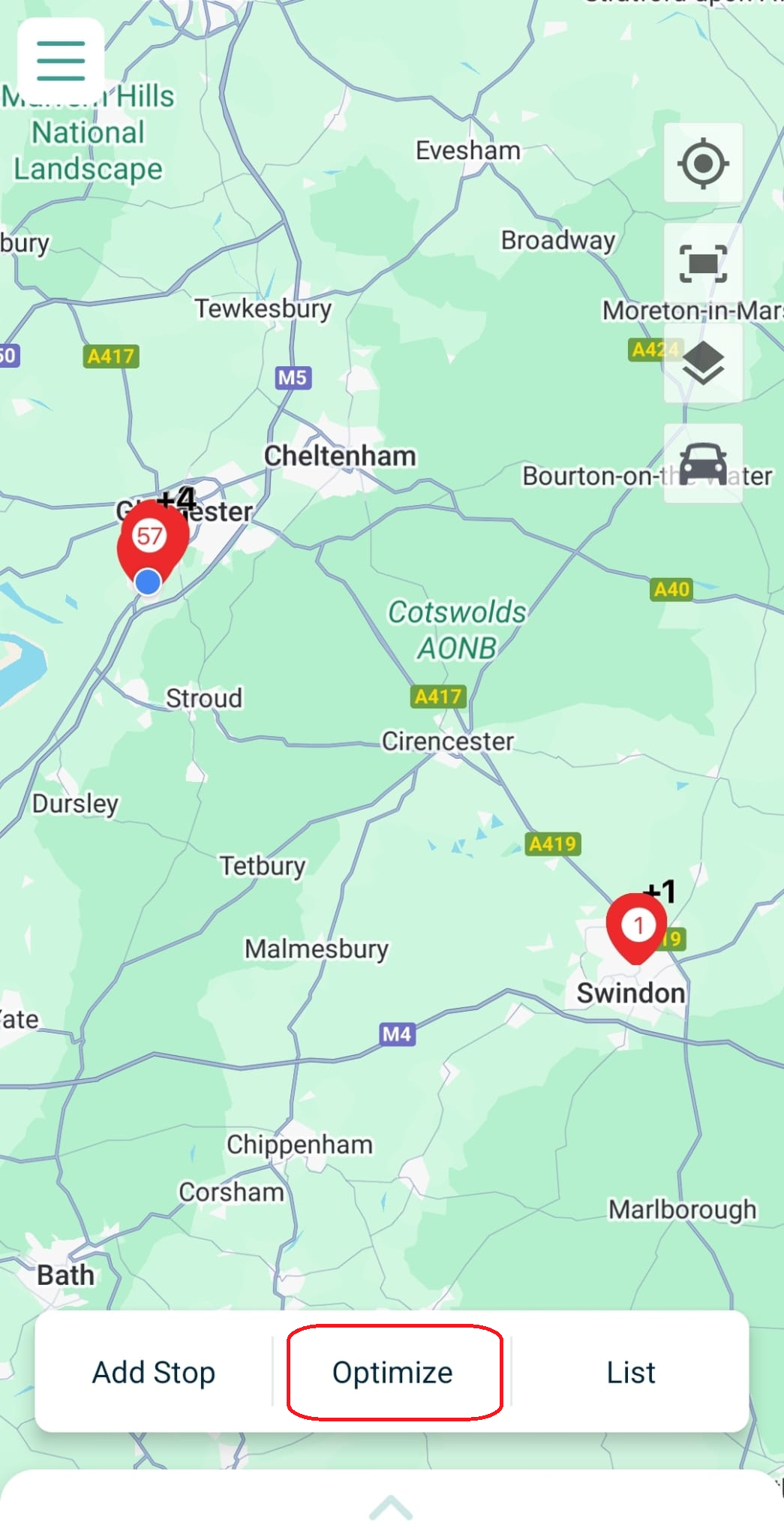Tap the Cheltenham map label

(340, 456)
